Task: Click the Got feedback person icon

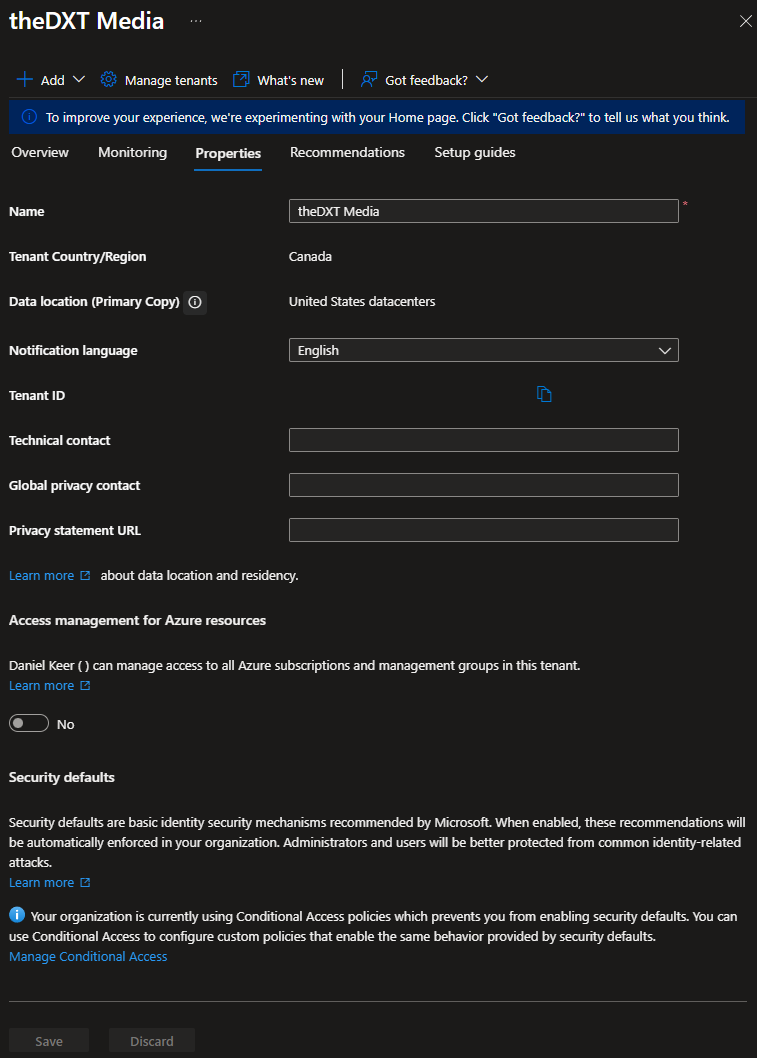Action: click(x=369, y=80)
